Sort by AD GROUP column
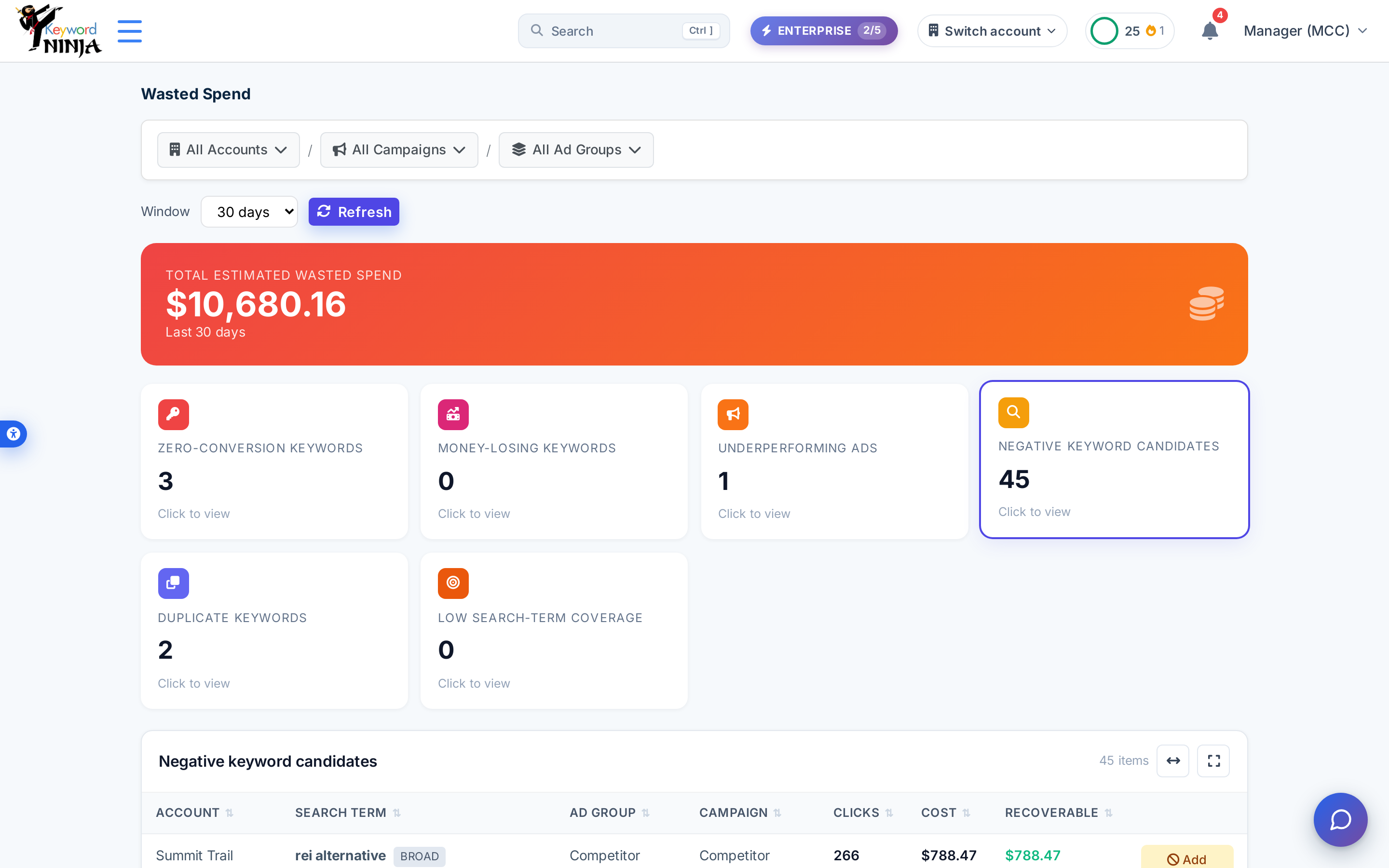Viewport: 1389px width, 868px height. coord(610,813)
